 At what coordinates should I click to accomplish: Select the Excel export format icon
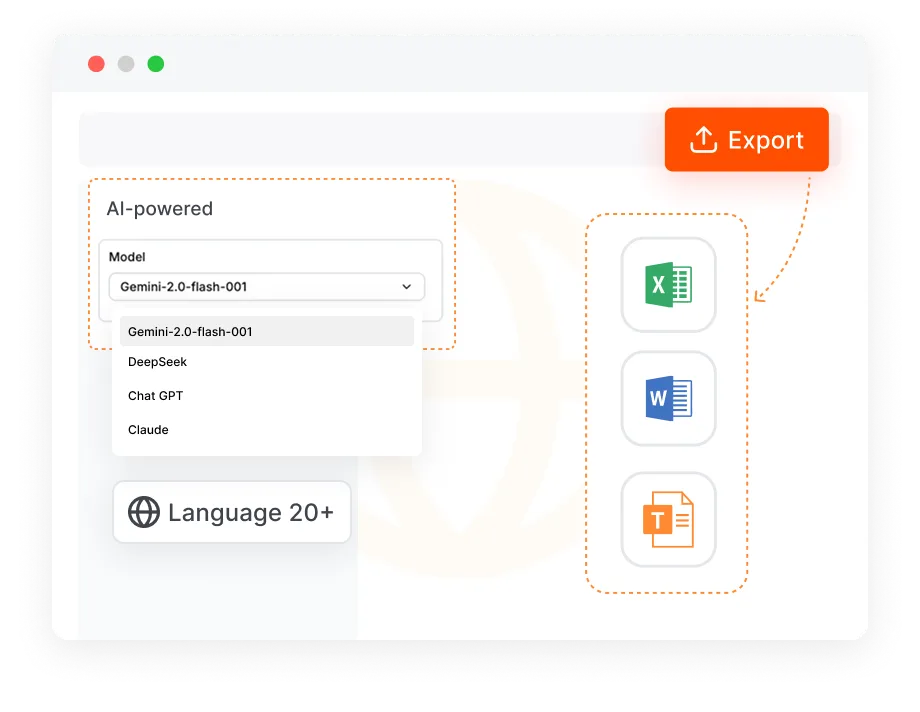click(668, 285)
